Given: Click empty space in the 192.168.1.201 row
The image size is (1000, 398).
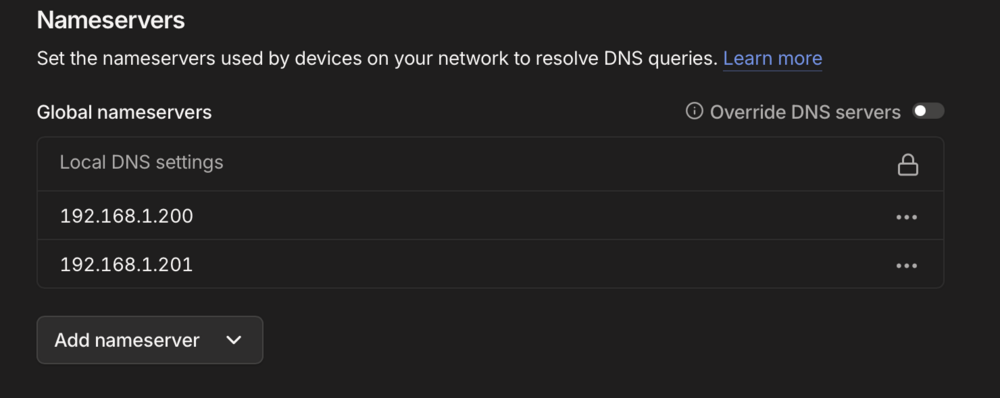Looking at the screenshot, I should point(542,264).
